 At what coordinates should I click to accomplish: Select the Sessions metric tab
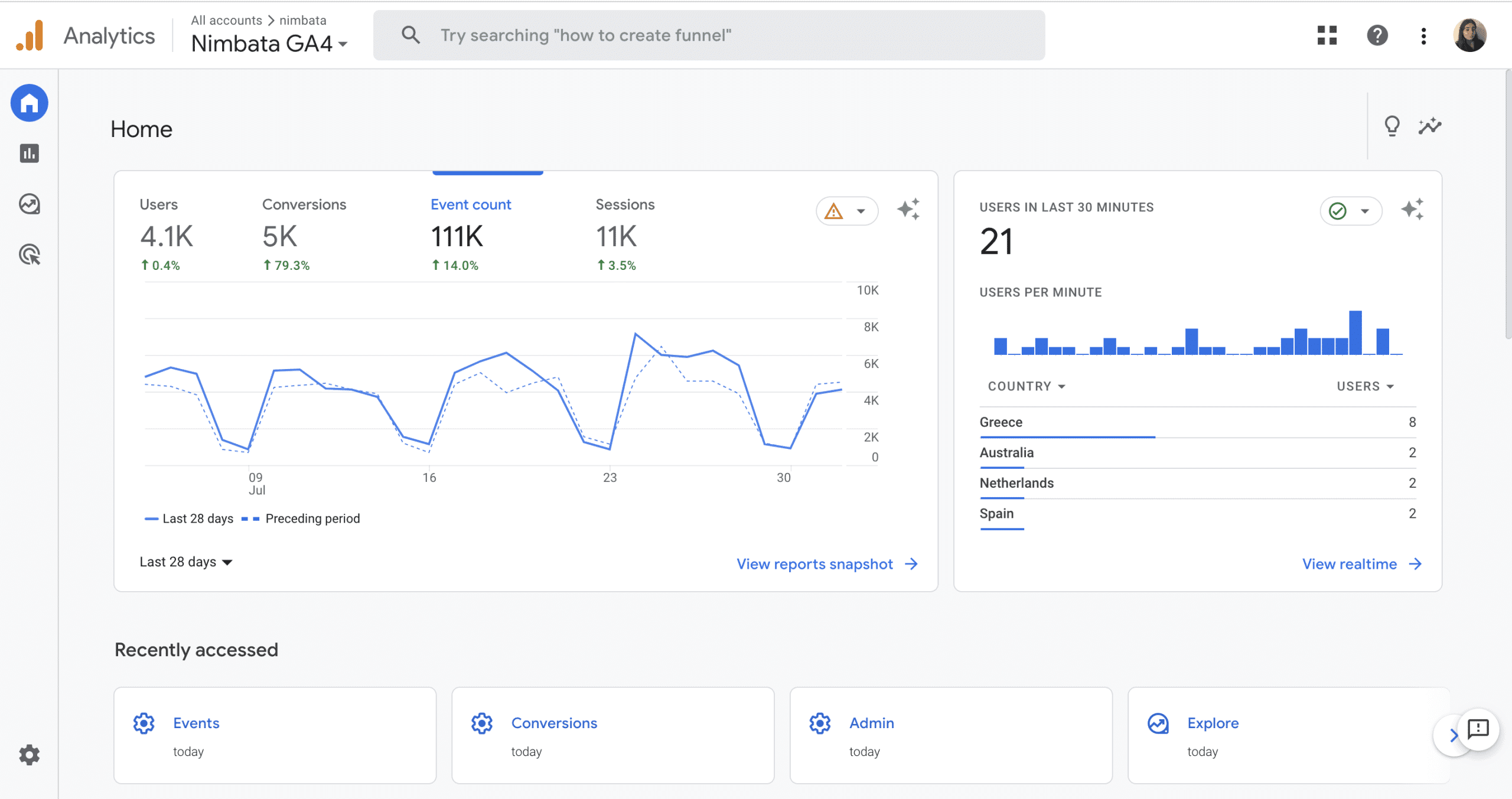click(x=625, y=236)
